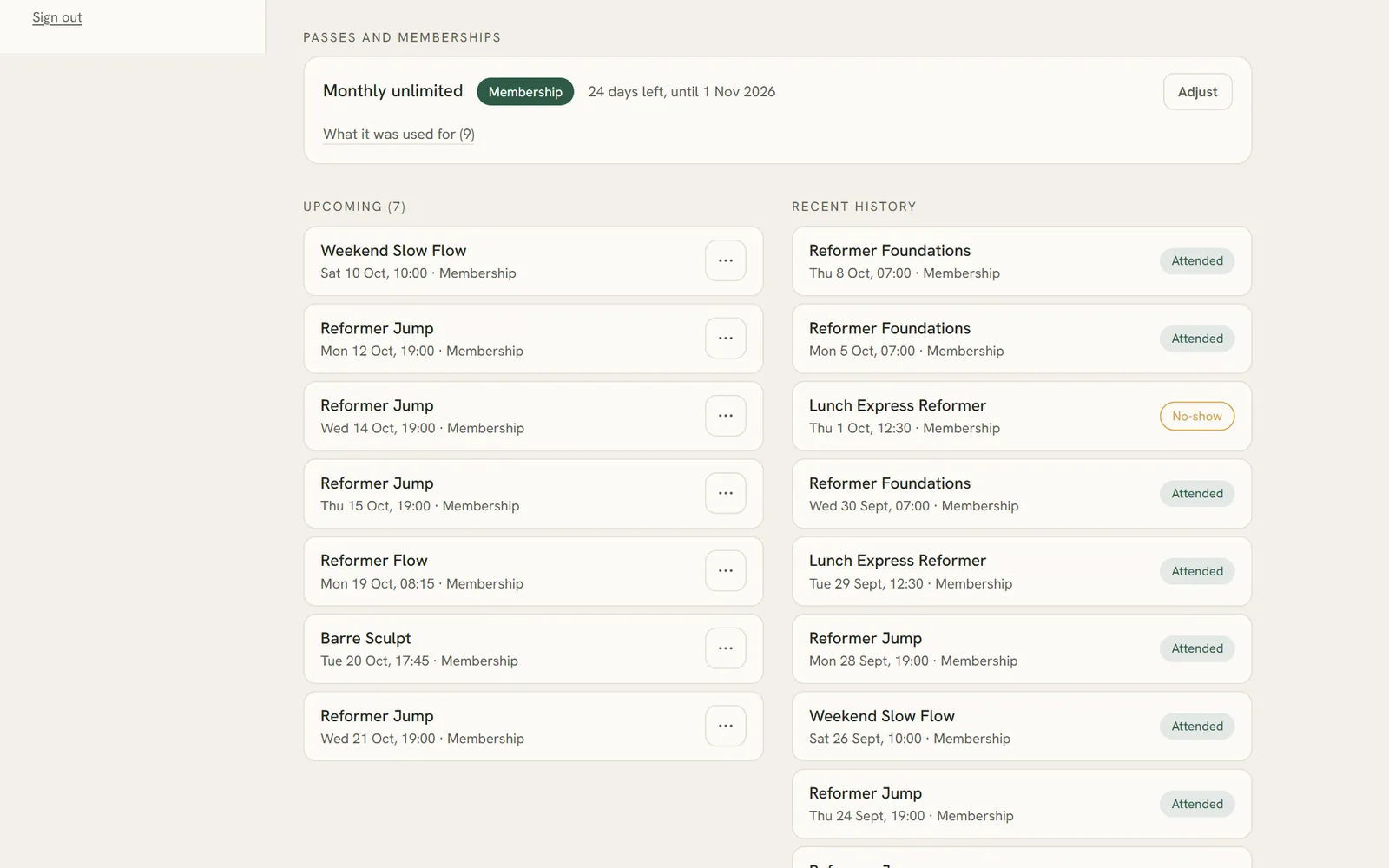Click the green Membership badge

pyautogui.click(x=525, y=92)
